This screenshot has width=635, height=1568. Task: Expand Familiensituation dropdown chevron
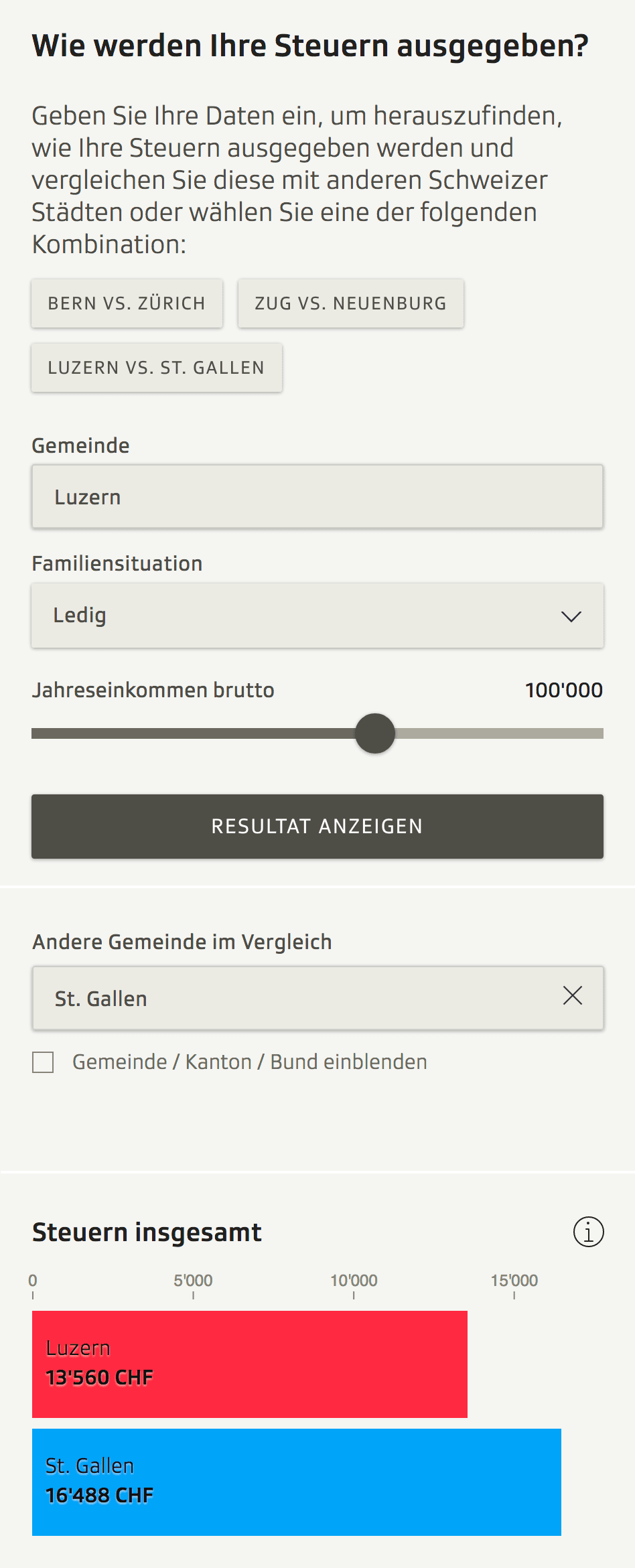coord(571,616)
